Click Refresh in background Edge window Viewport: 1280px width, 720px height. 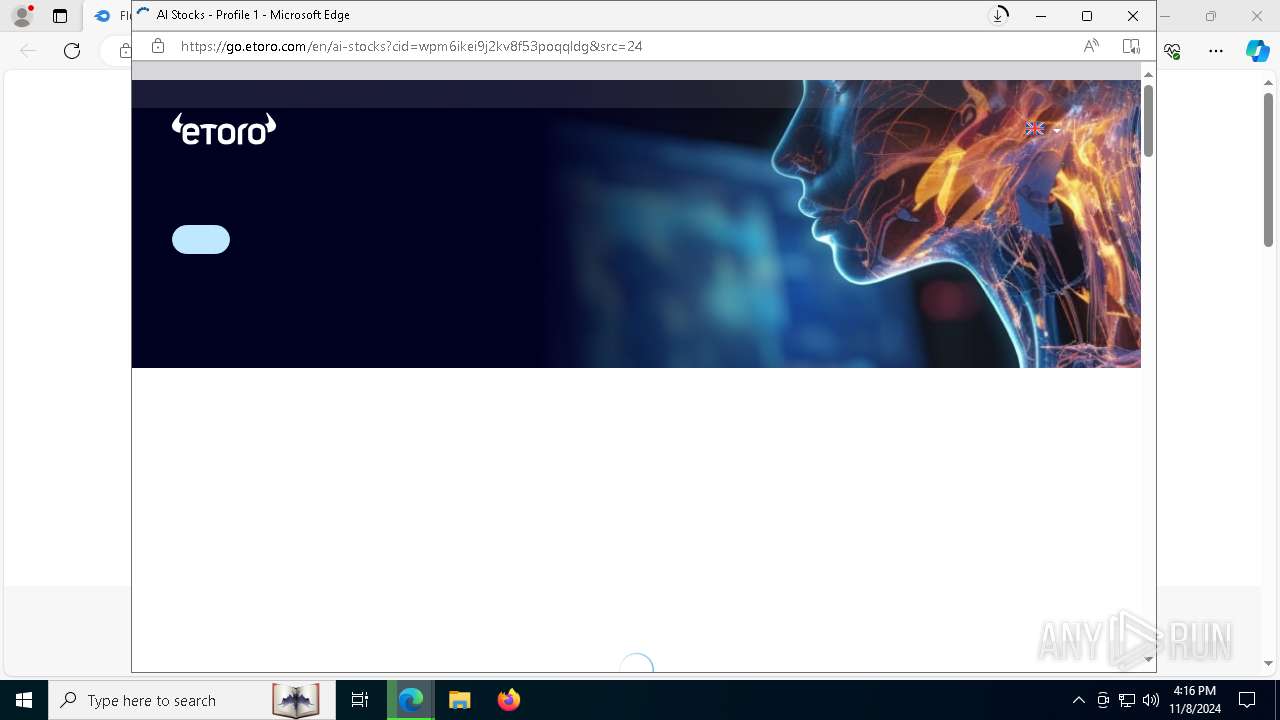(x=72, y=50)
